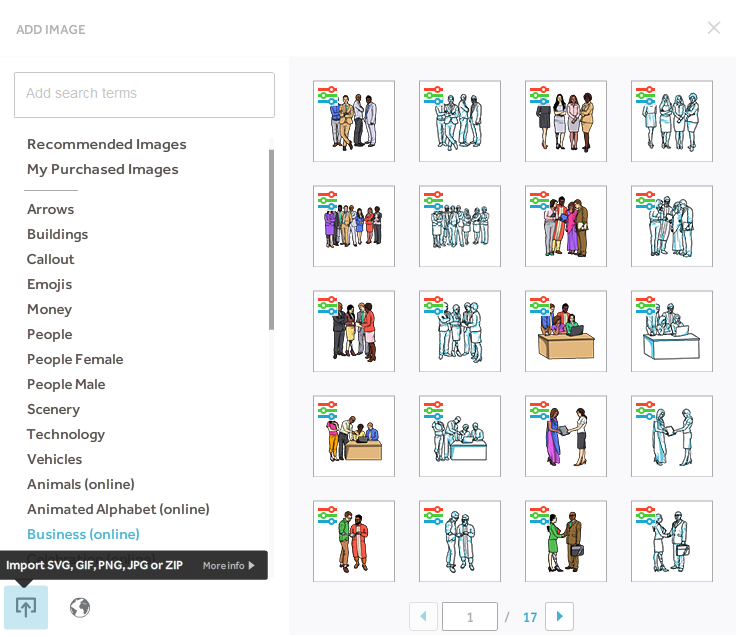Open the Callout category
The image size is (737, 637).
coord(50,259)
